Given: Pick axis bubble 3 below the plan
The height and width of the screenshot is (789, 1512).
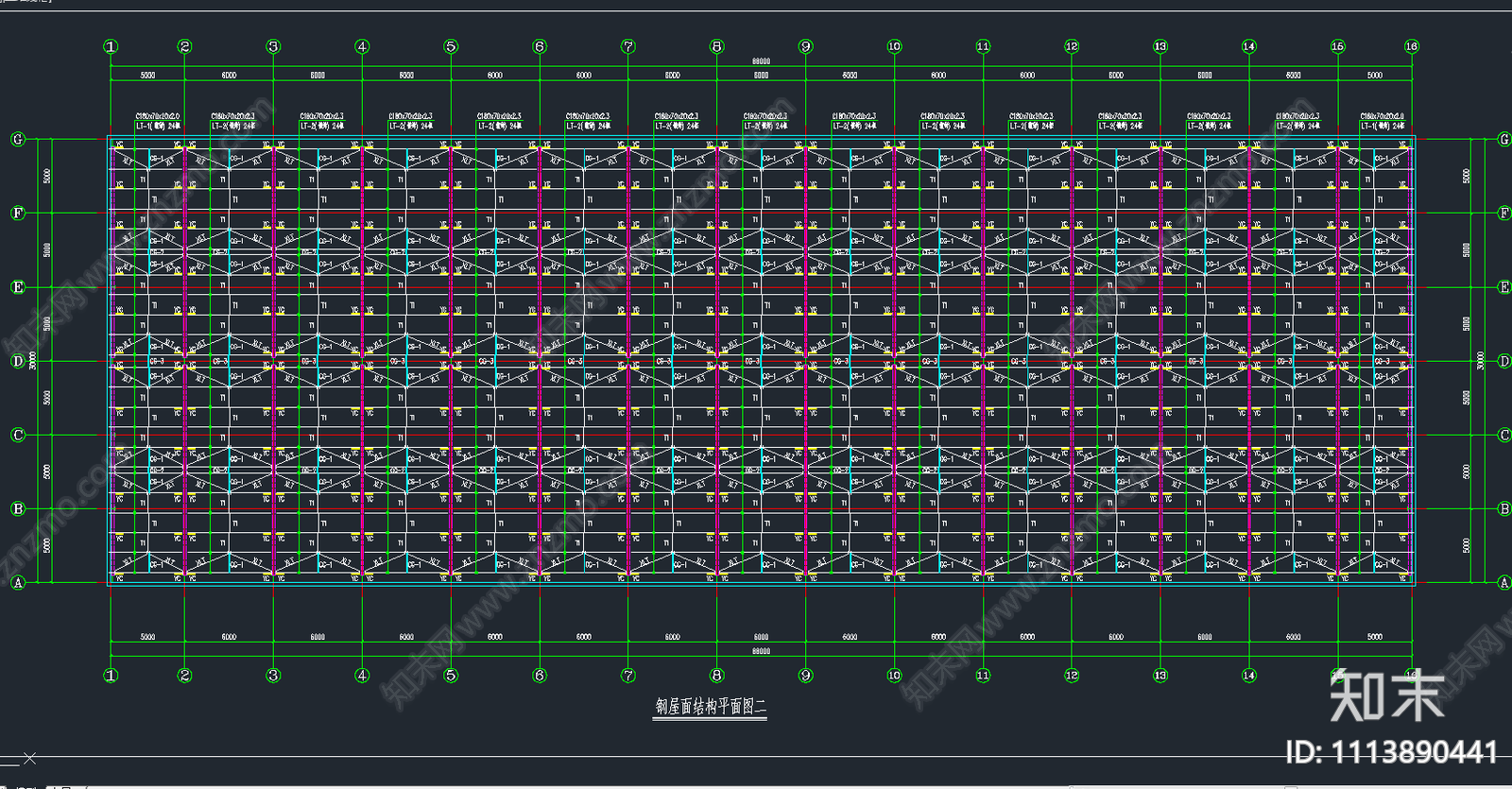Looking at the screenshot, I should (273, 676).
